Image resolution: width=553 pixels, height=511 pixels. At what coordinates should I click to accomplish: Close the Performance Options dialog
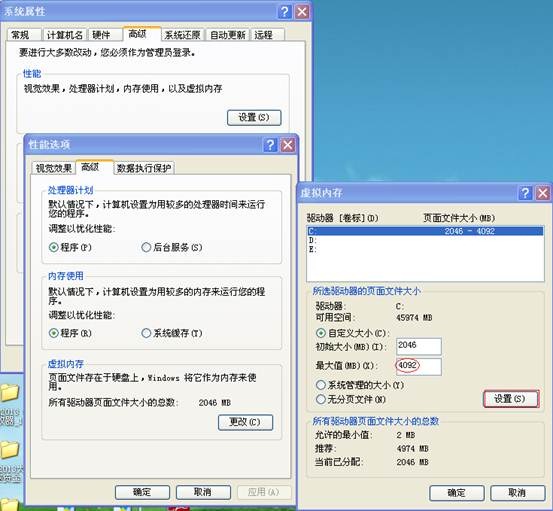click(288, 145)
